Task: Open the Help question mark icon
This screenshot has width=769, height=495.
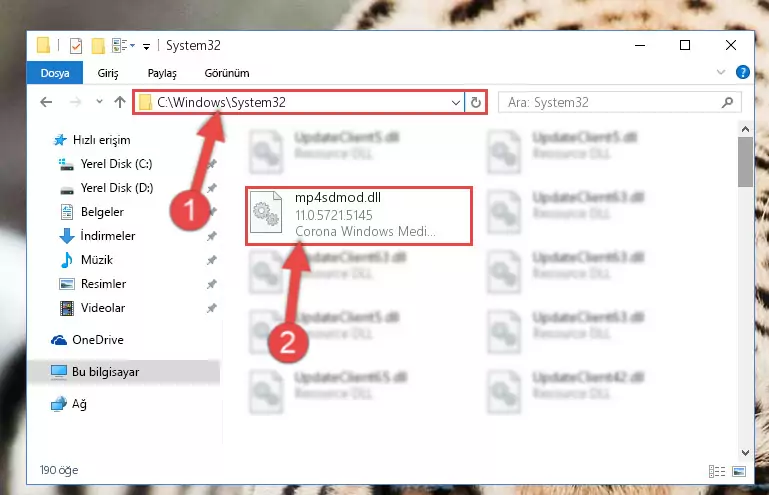Action: tap(743, 73)
